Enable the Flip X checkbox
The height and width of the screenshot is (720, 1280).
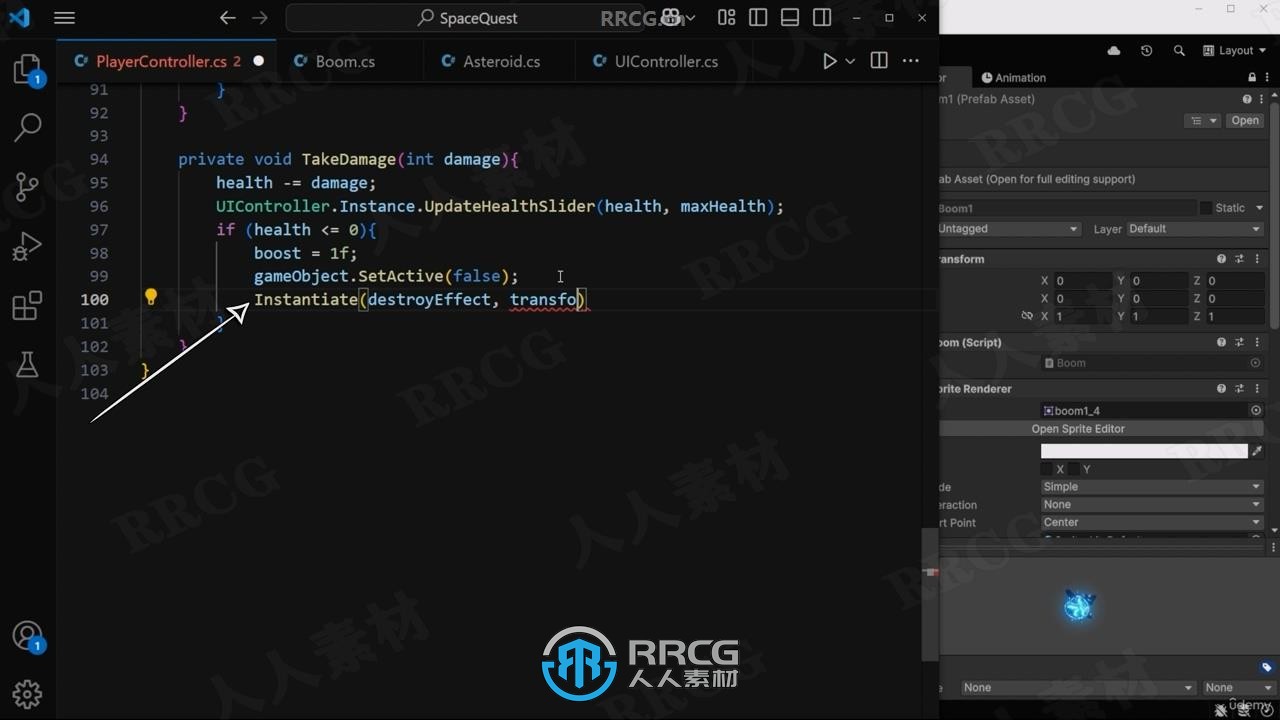tap(1047, 469)
